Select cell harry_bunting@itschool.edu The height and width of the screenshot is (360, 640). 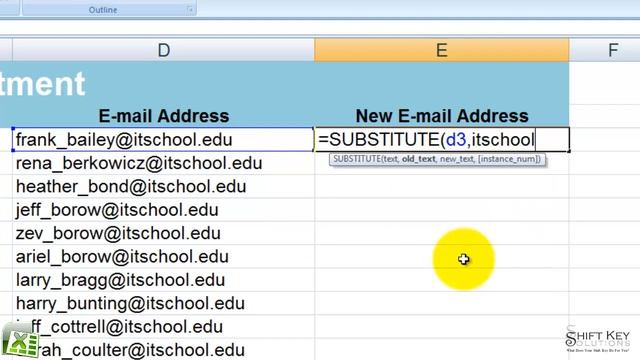(x=163, y=303)
